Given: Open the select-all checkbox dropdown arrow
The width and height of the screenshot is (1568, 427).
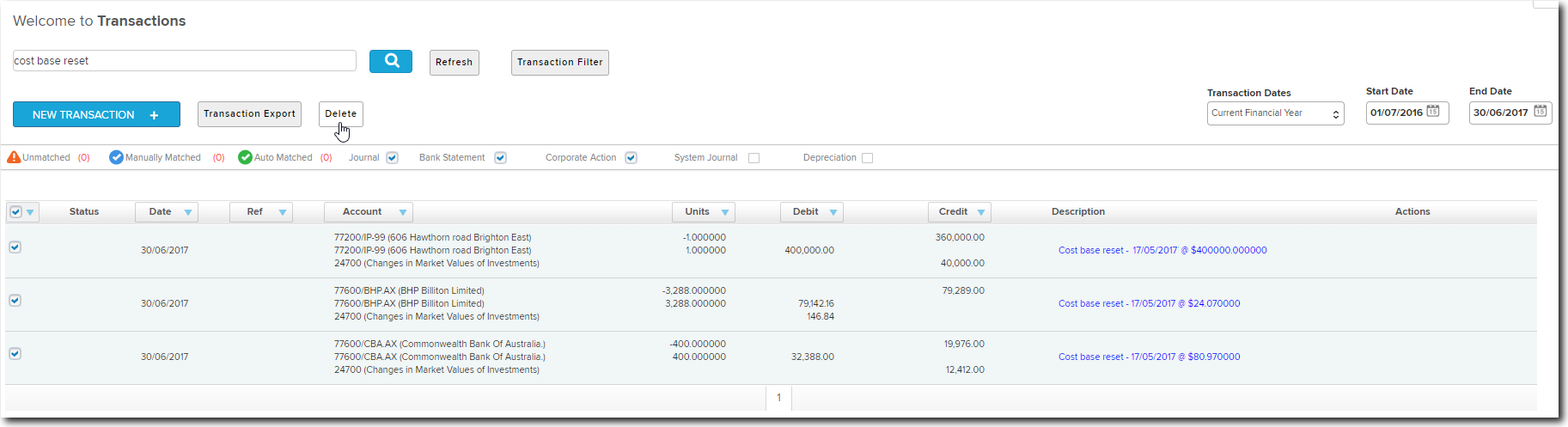Looking at the screenshot, I should [30, 212].
